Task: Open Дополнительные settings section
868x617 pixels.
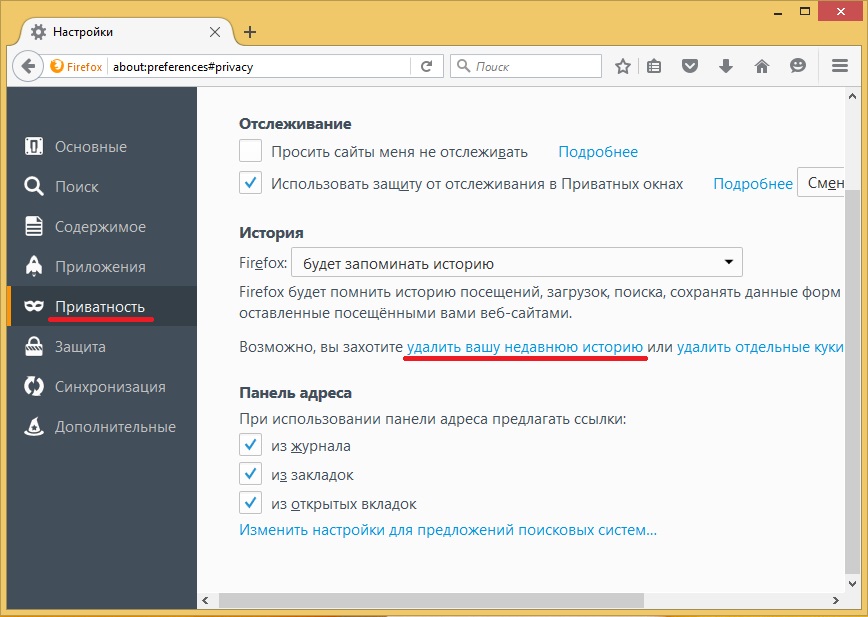Action: tap(102, 426)
